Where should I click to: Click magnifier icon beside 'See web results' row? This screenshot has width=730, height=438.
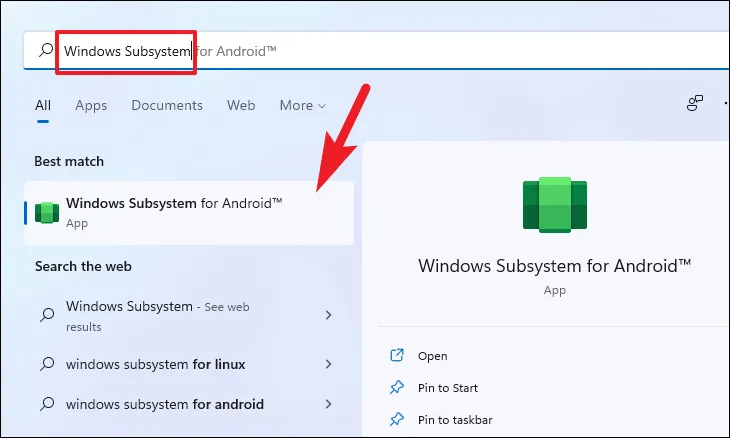(47, 315)
